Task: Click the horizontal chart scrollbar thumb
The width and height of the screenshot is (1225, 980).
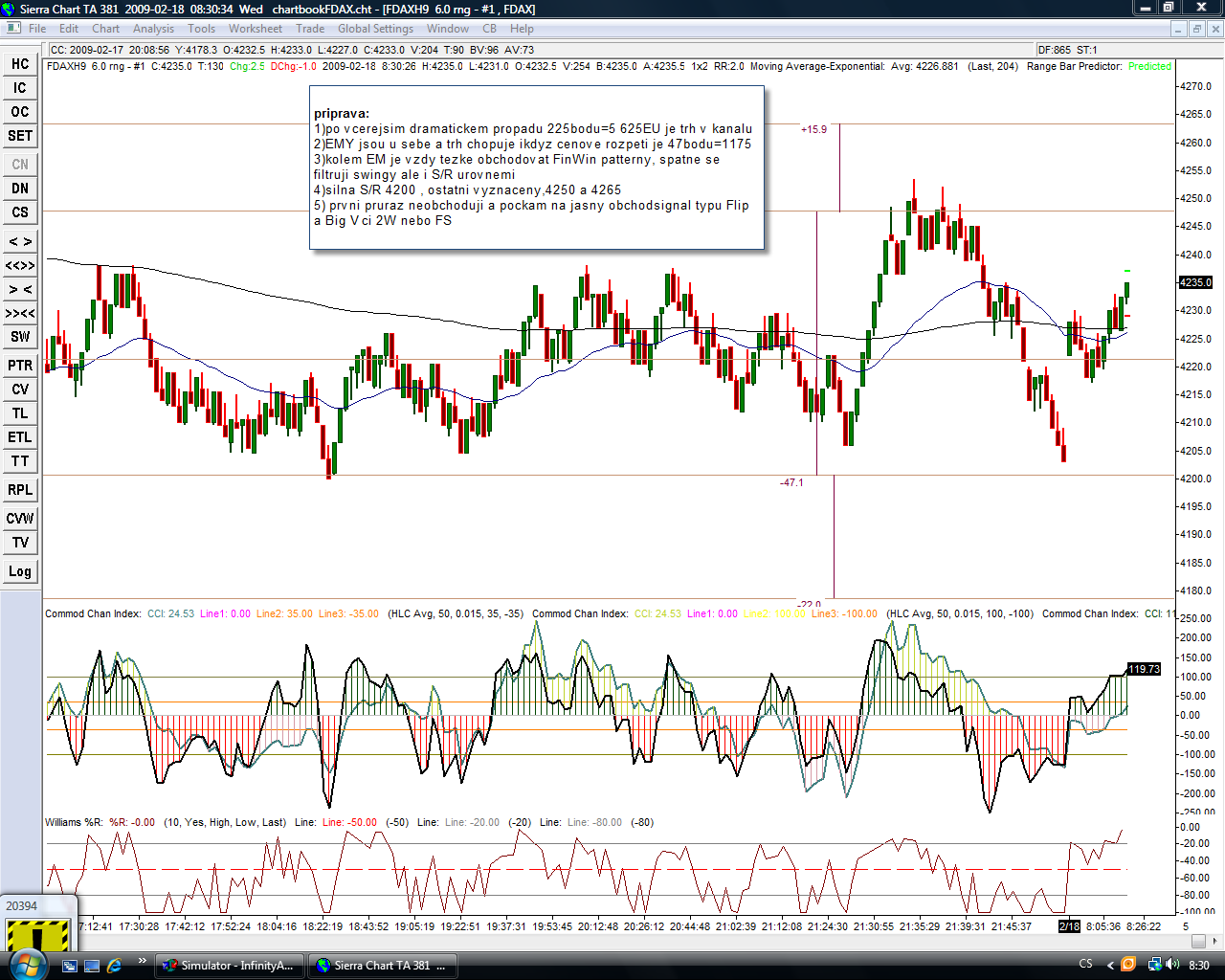Action: [x=1197, y=941]
